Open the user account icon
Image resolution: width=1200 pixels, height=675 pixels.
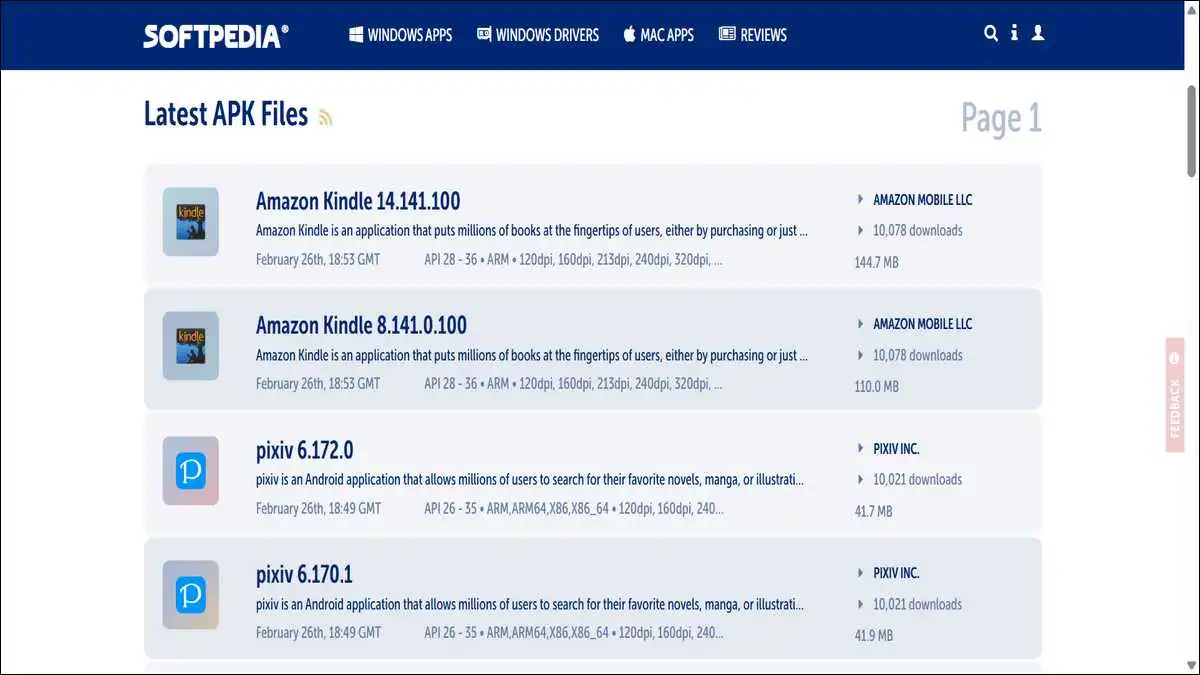[1038, 33]
